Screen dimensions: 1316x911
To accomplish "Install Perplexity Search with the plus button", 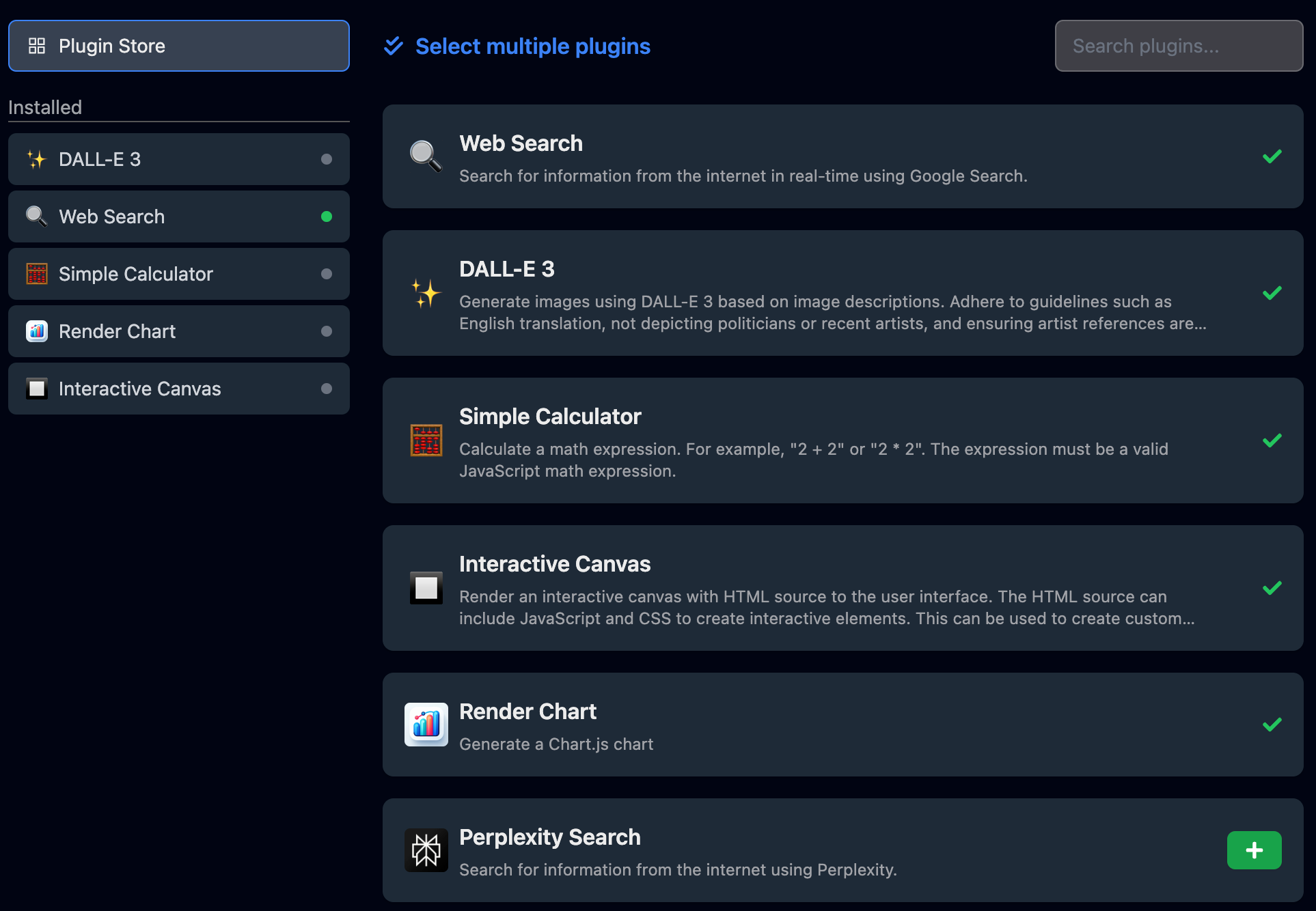I will tap(1254, 850).
